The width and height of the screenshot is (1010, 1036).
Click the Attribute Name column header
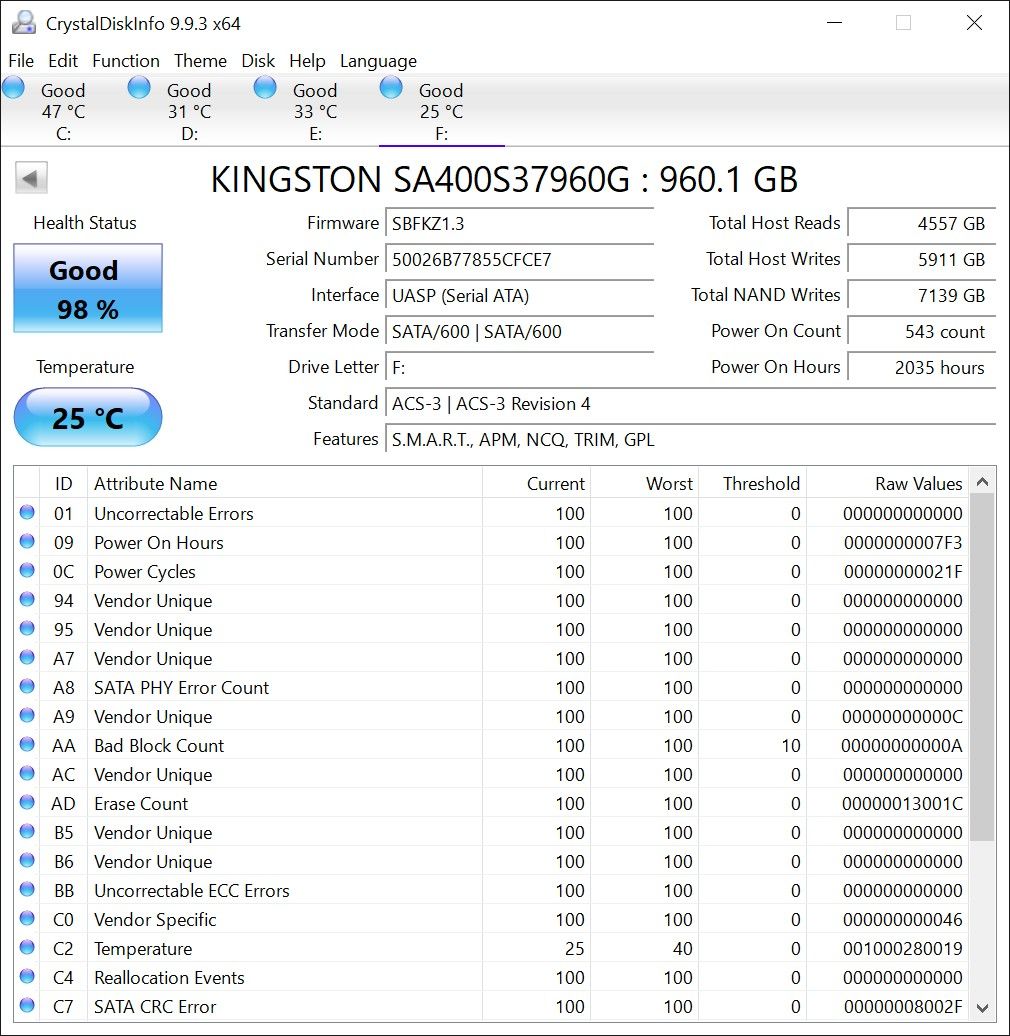click(285, 484)
